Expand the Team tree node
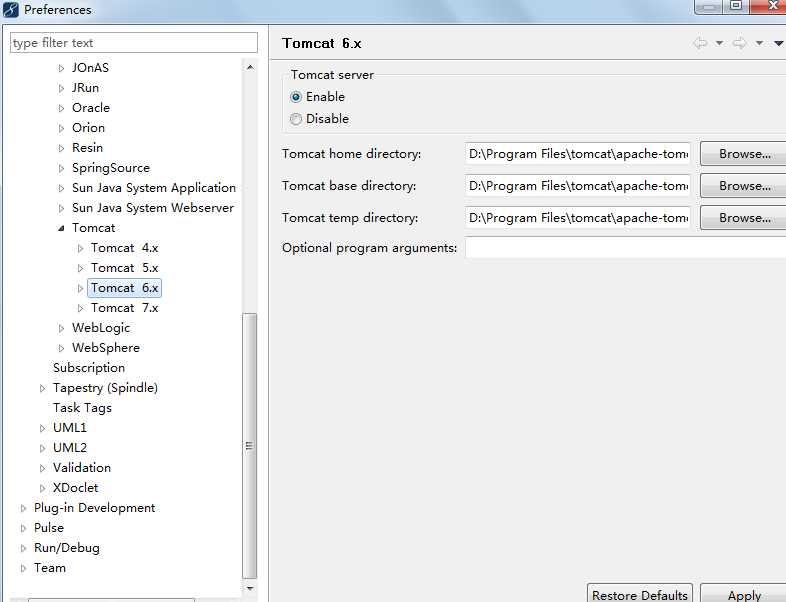The height and width of the screenshot is (602, 786). click(x=23, y=569)
